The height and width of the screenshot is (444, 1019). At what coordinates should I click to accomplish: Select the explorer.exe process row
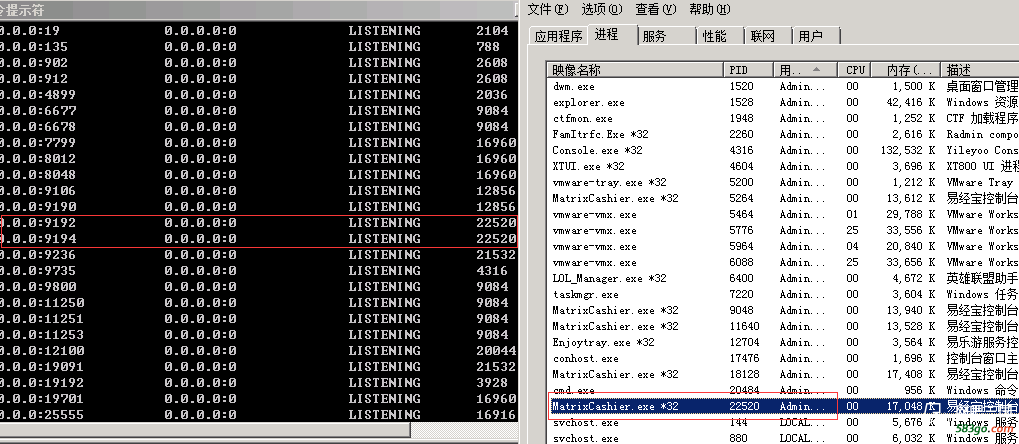tap(783, 103)
